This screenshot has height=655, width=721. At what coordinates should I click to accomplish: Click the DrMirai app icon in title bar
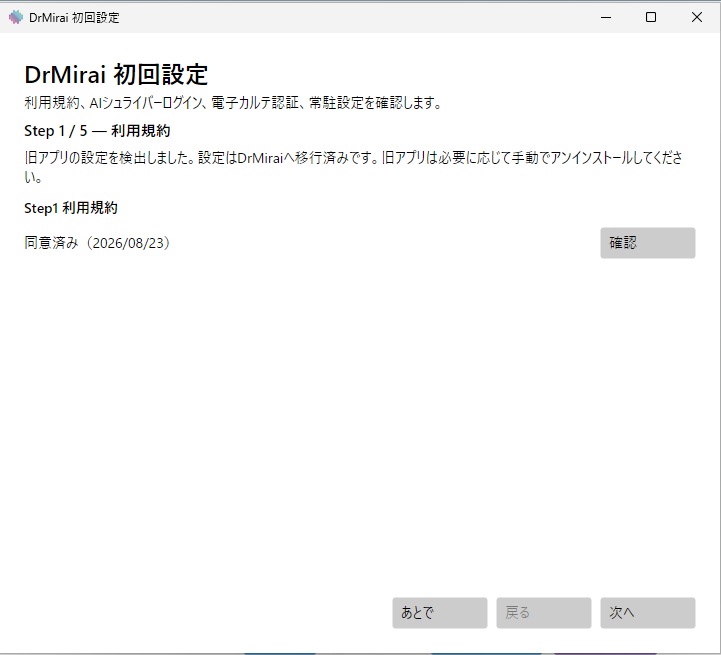pos(16,17)
